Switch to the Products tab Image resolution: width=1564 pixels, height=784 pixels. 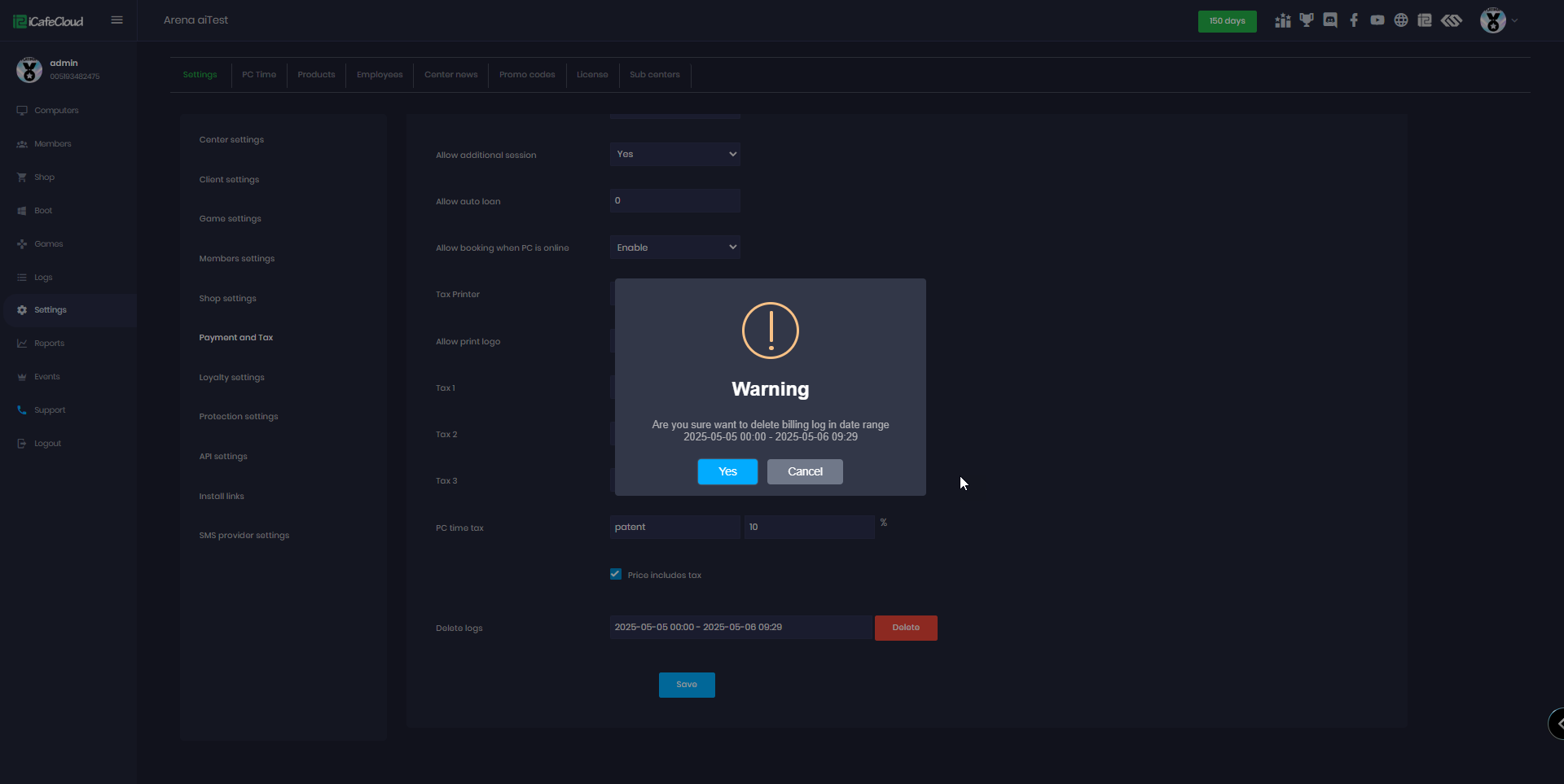[317, 75]
